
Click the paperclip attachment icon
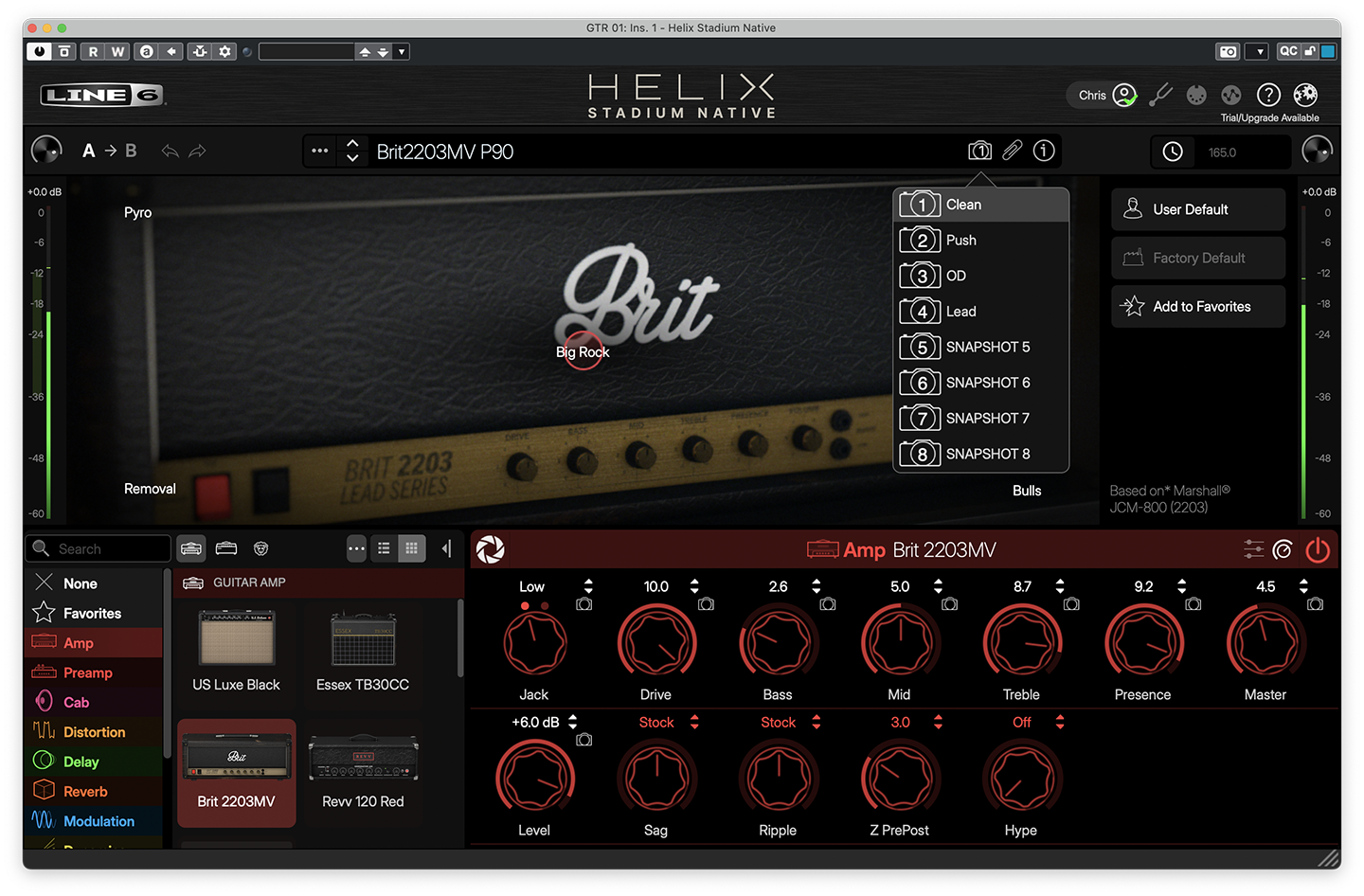point(1013,151)
